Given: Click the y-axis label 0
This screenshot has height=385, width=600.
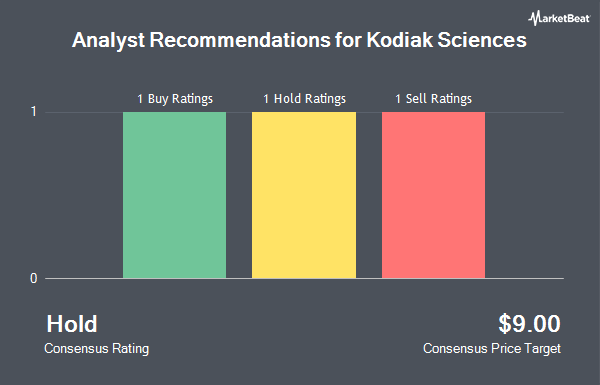Looking at the screenshot, I should pyautogui.click(x=34, y=278).
